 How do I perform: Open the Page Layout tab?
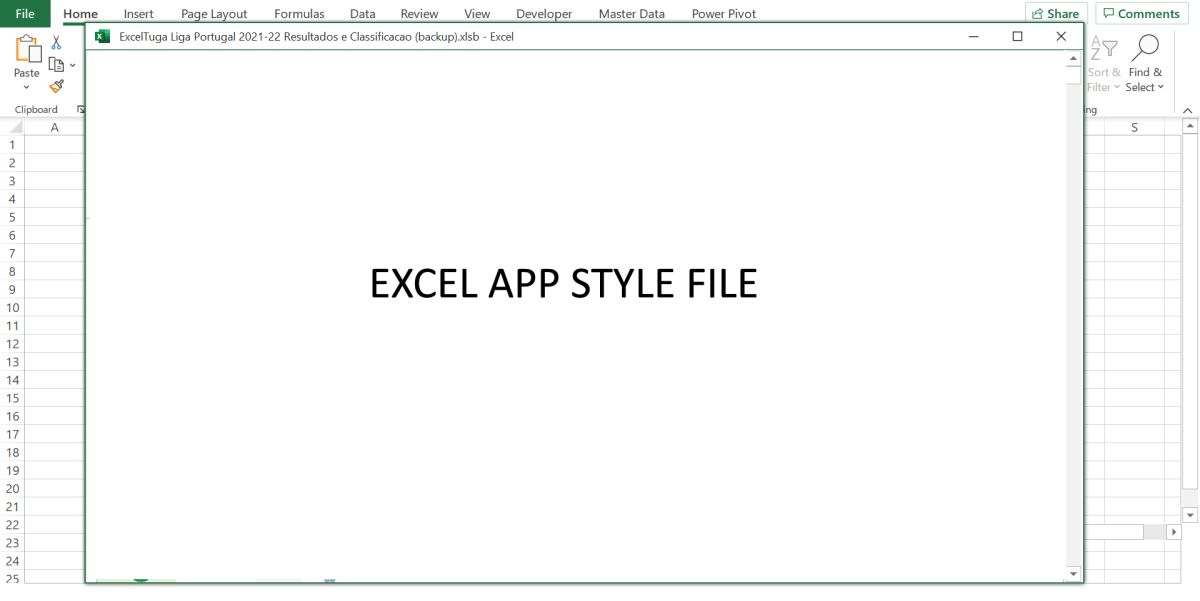214,14
